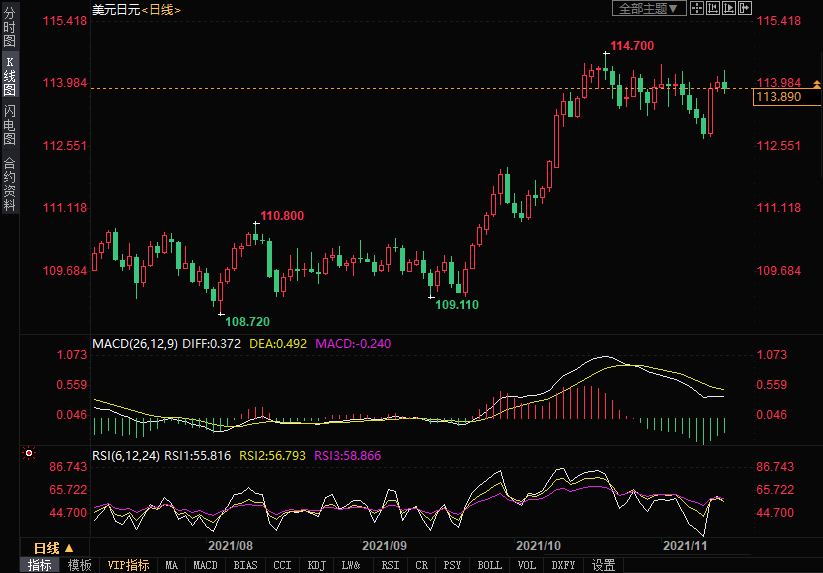Expand the 日线 period selector at bottom
Image resolution: width=823 pixels, height=573 pixels.
coord(54,548)
